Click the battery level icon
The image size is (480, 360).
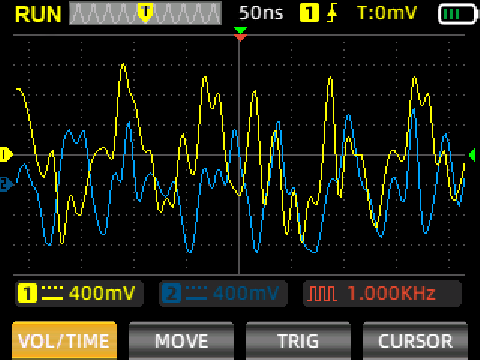457,14
